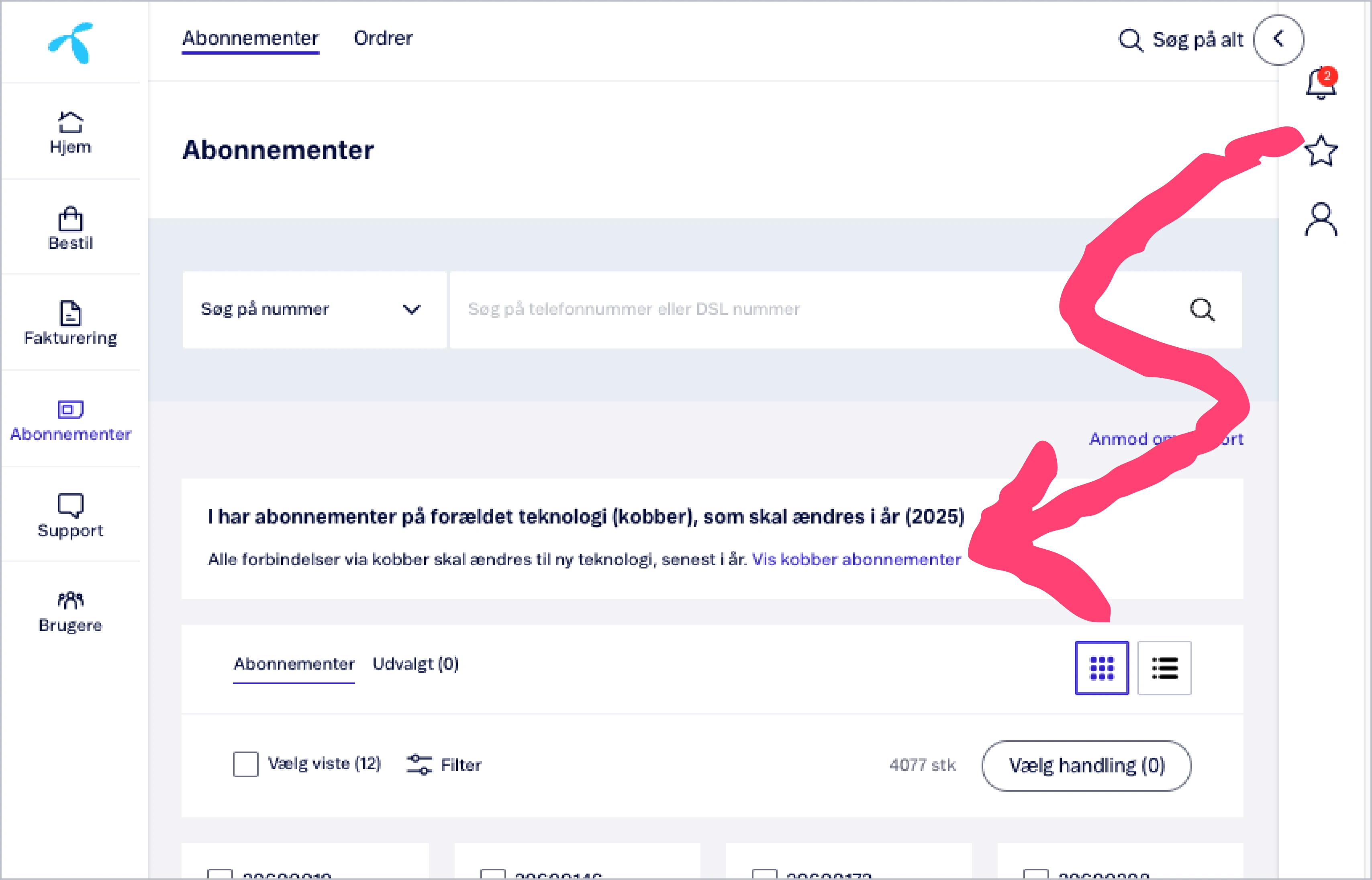Click the star favorites icon

click(1321, 151)
